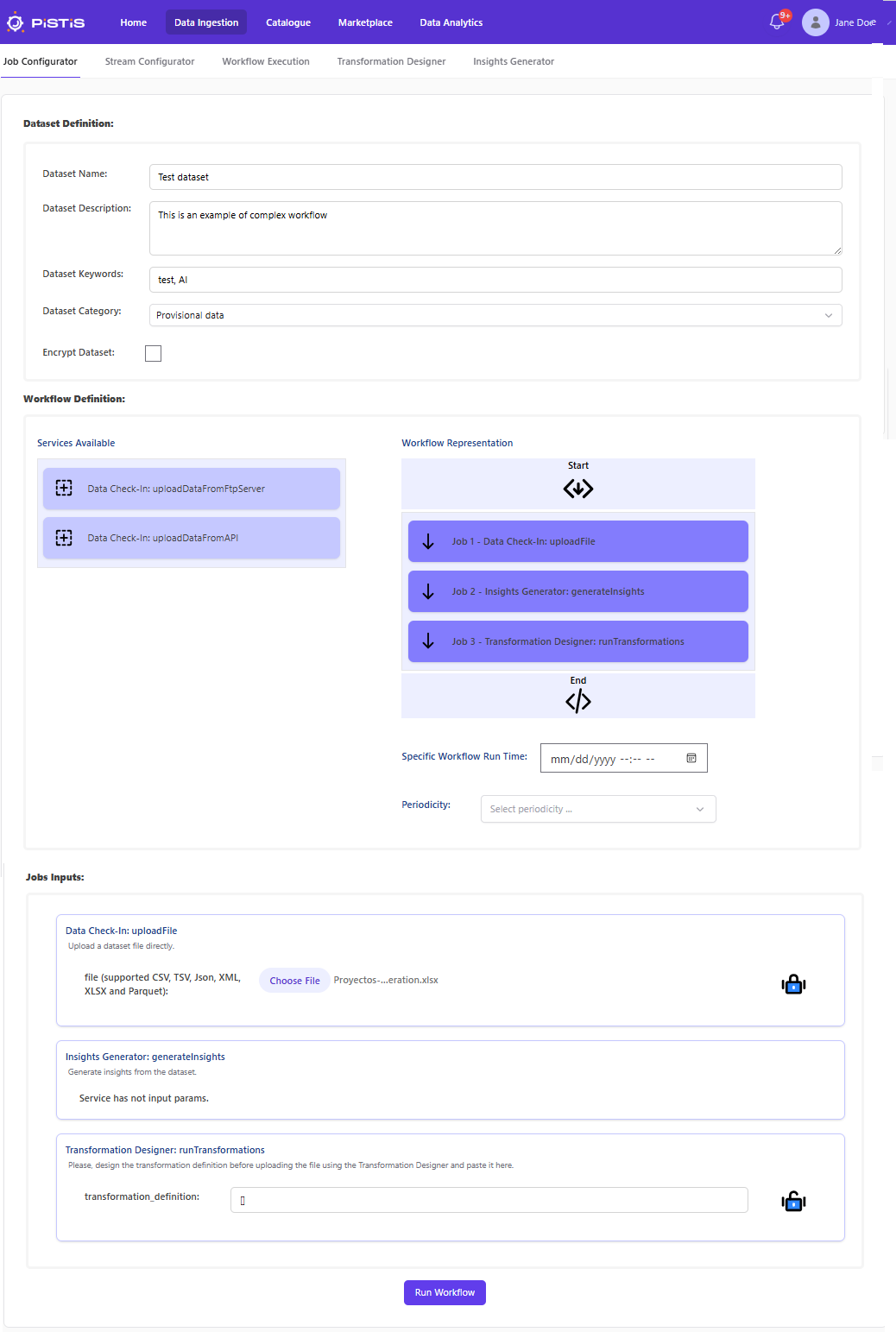Click the workflow End code icon
896x1332 pixels.
pos(578,702)
